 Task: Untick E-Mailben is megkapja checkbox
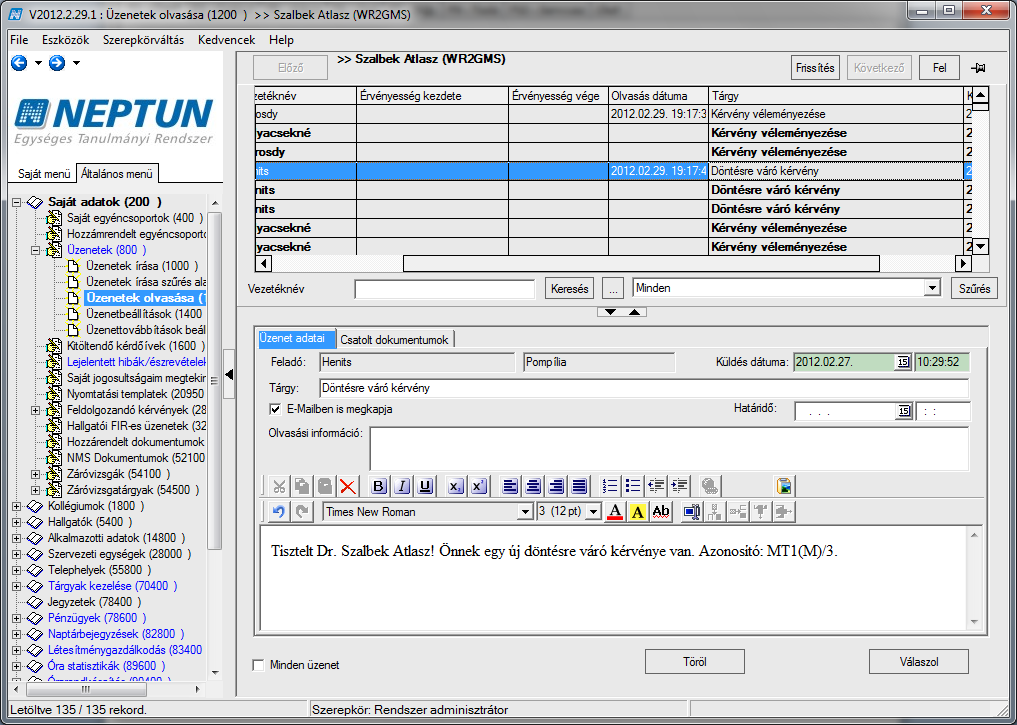tap(275, 409)
